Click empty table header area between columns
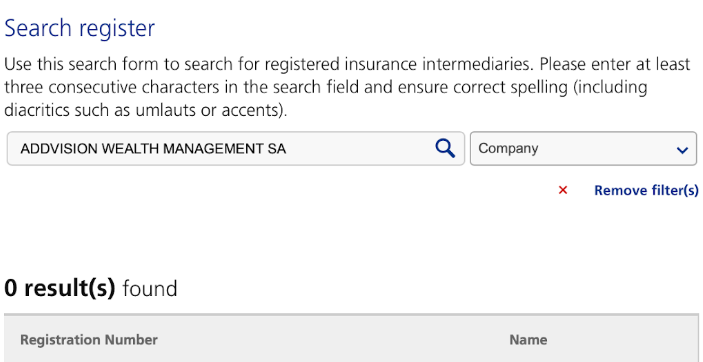The height and width of the screenshot is (362, 703). click(x=332, y=340)
